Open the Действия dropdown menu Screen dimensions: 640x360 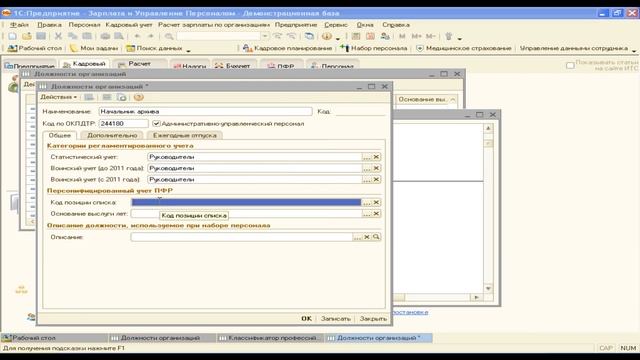pyautogui.click(x=58, y=97)
